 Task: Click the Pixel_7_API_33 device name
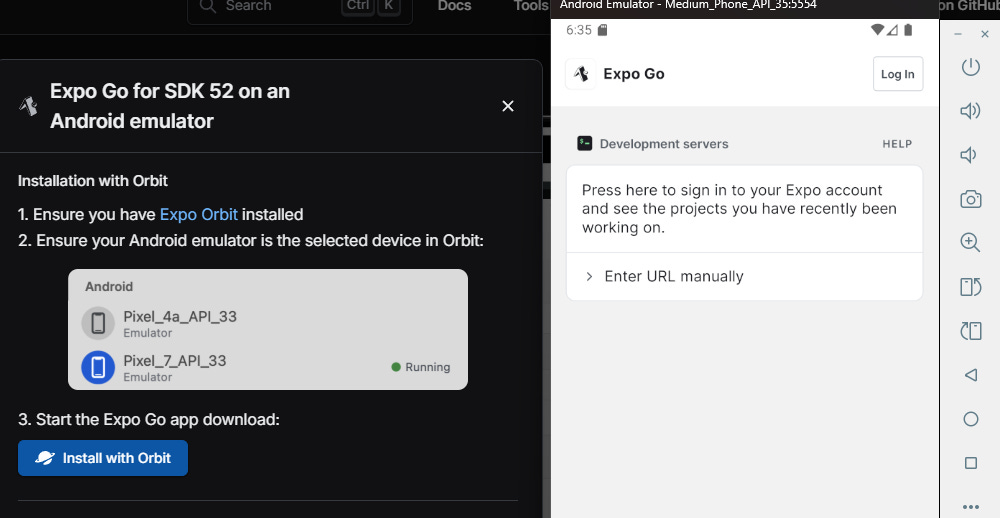pyautogui.click(x=175, y=360)
